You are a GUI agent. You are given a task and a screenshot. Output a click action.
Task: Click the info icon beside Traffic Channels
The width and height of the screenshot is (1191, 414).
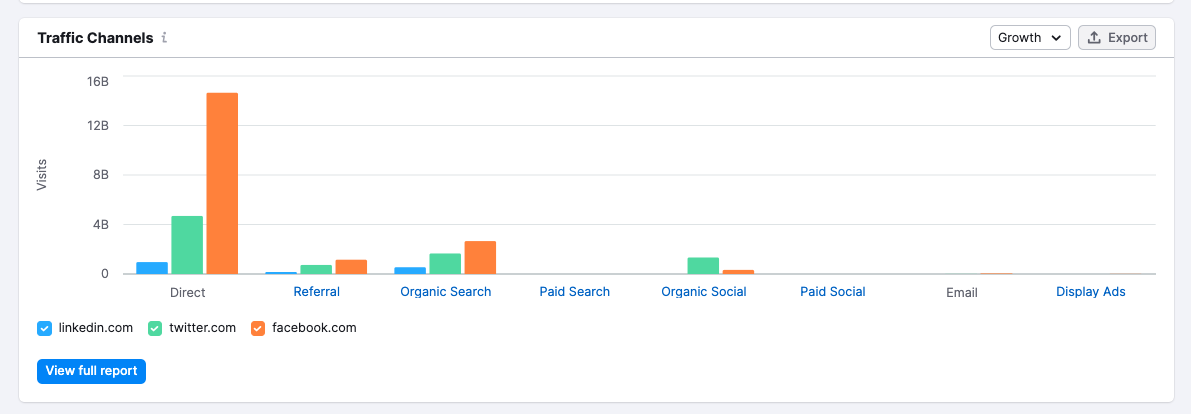(x=164, y=37)
